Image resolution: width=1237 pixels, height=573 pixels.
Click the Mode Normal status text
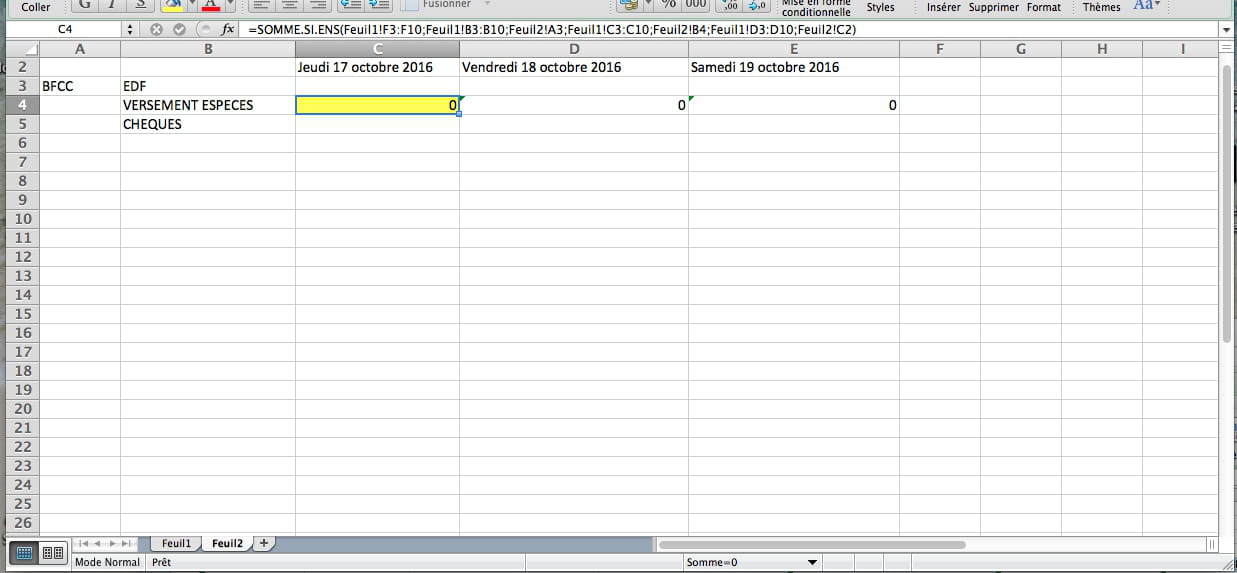(x=108, y=562)
